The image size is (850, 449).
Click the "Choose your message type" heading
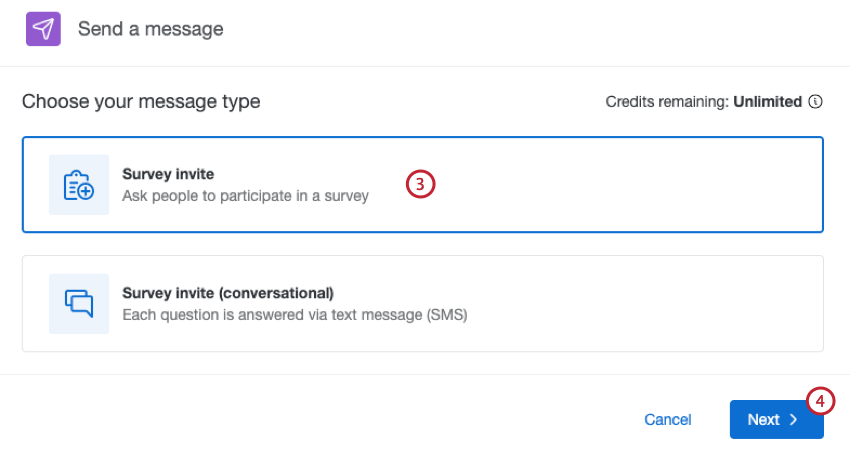coord(141,101)
